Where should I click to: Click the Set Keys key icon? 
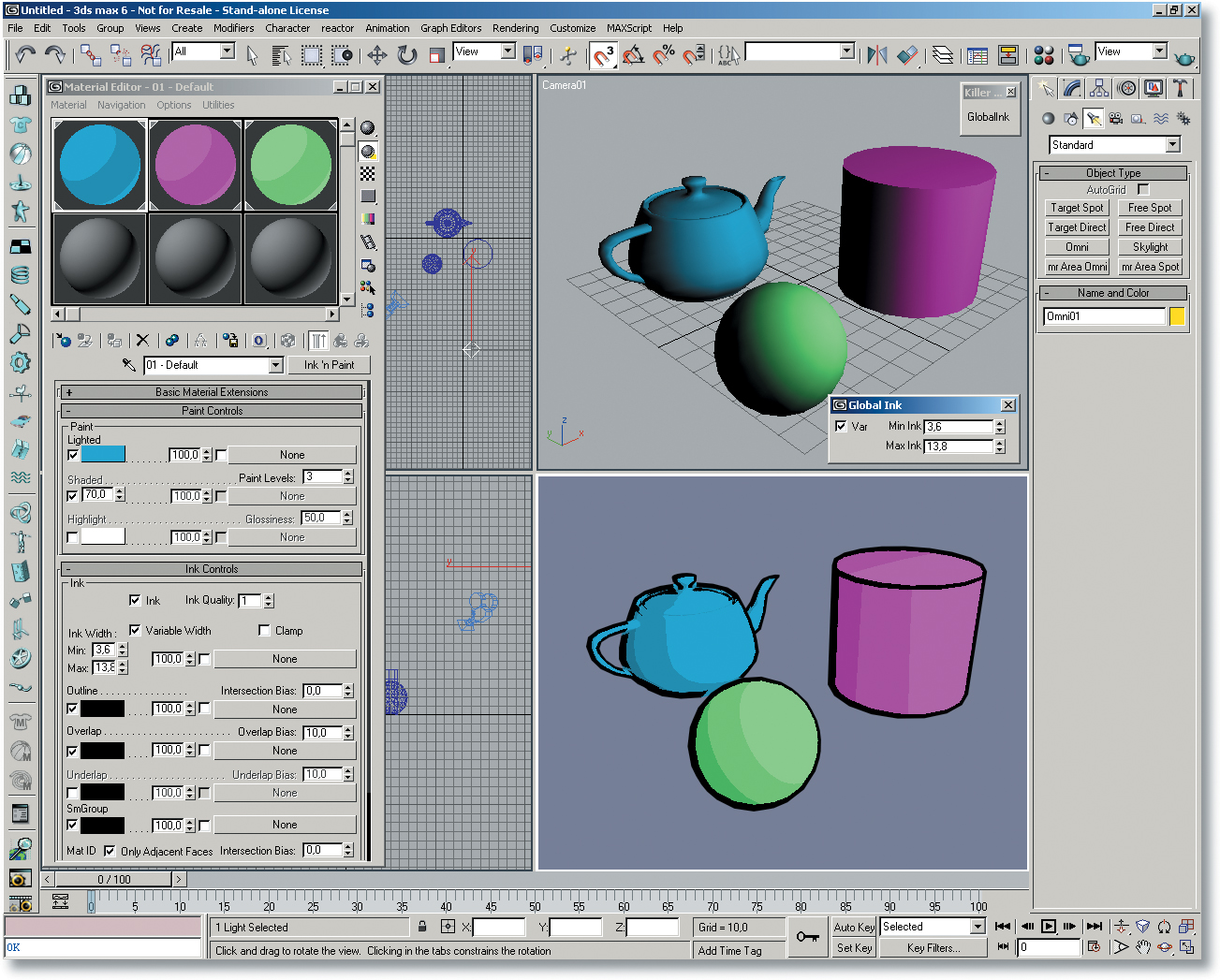tap(808, 937)
